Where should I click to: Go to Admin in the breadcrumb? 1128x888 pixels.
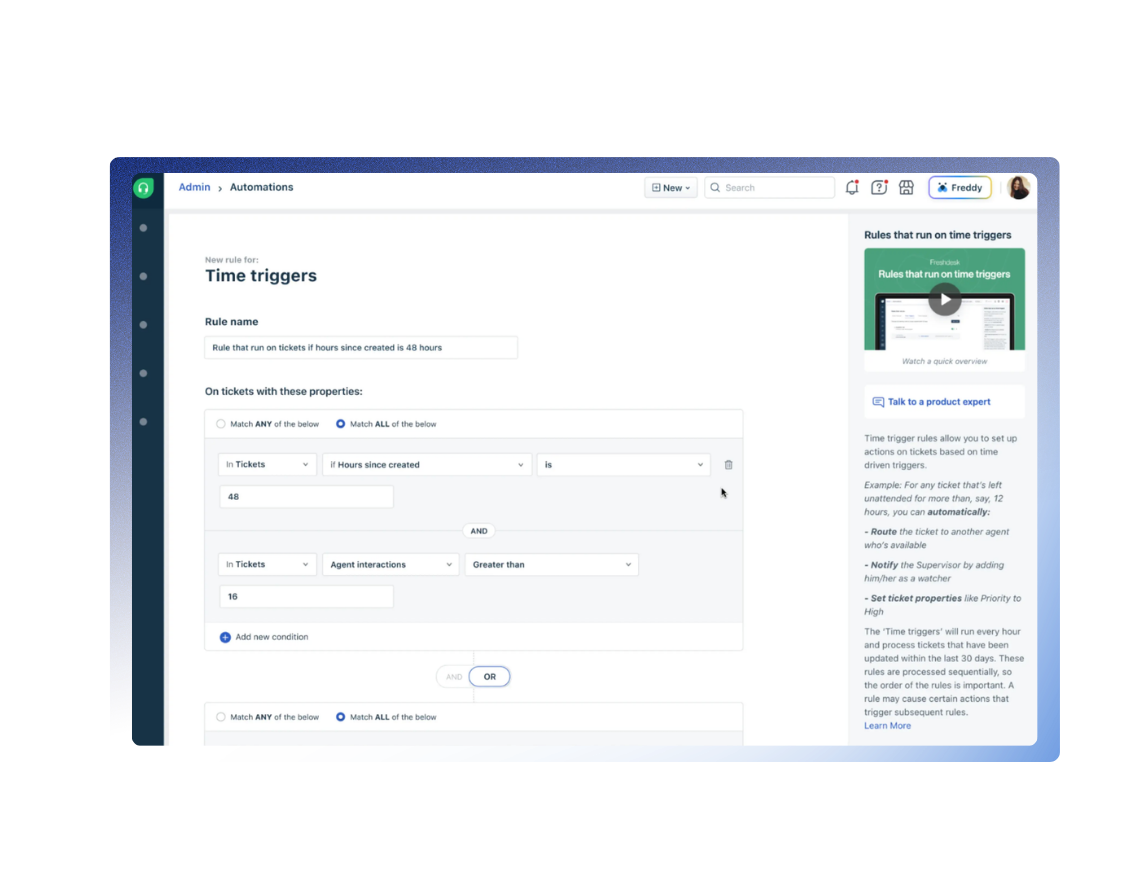point(194,187)
